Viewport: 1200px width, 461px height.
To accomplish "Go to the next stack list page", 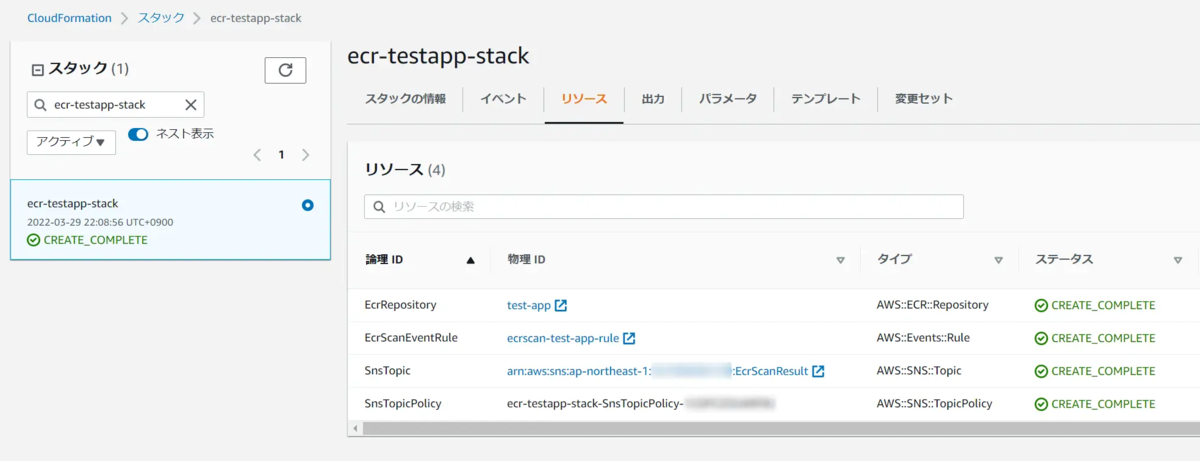I will pos(306,155).
